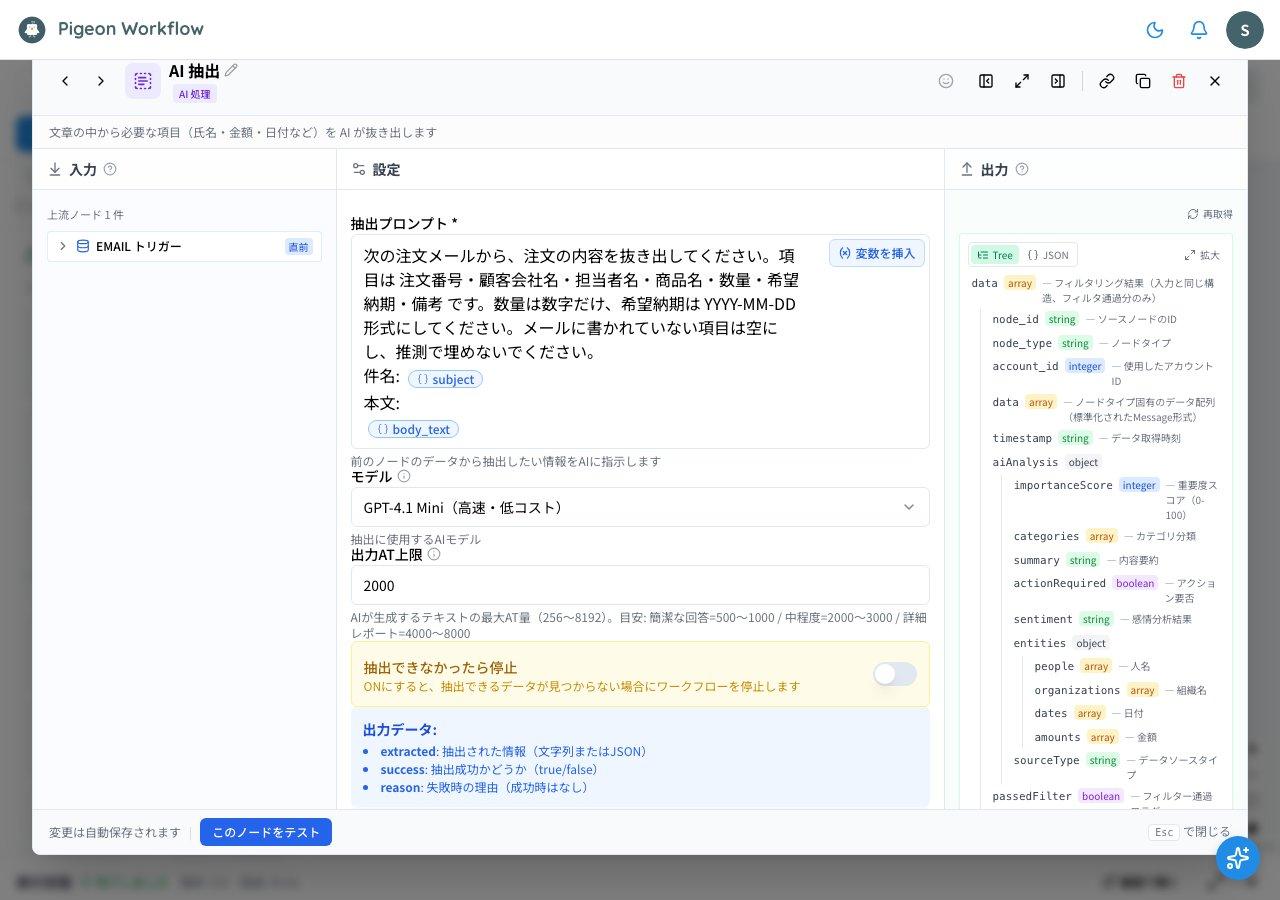Click the body_text variable chip
The image size is (1280, 900).
point(413,429)
